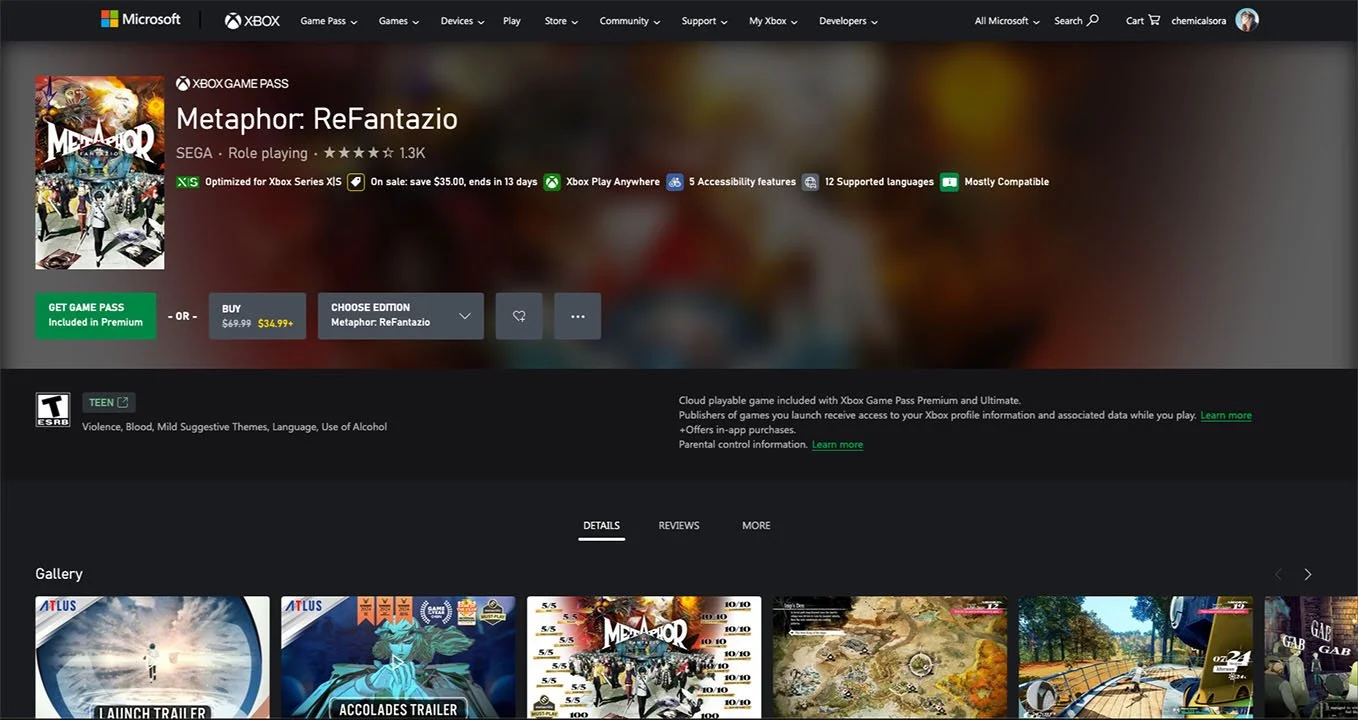Open the Xbox home logo

[252, 20]
